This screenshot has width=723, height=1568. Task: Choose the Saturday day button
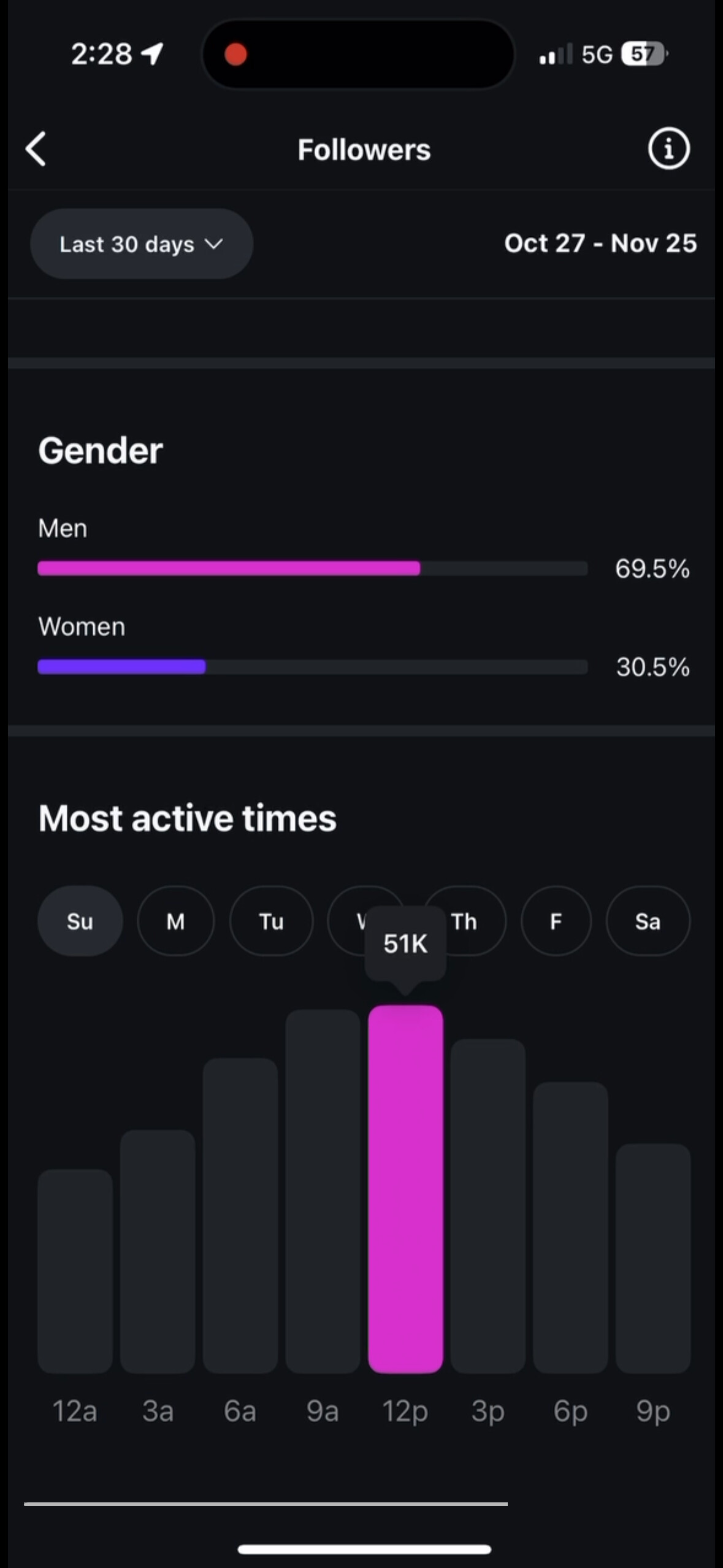648,921
